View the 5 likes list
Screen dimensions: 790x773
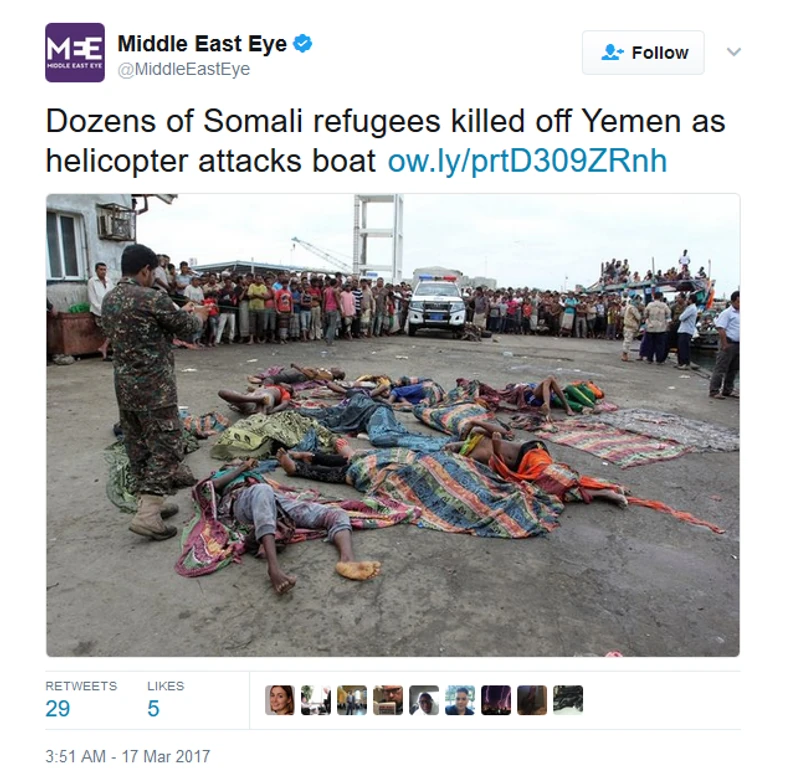coord(165,699)
